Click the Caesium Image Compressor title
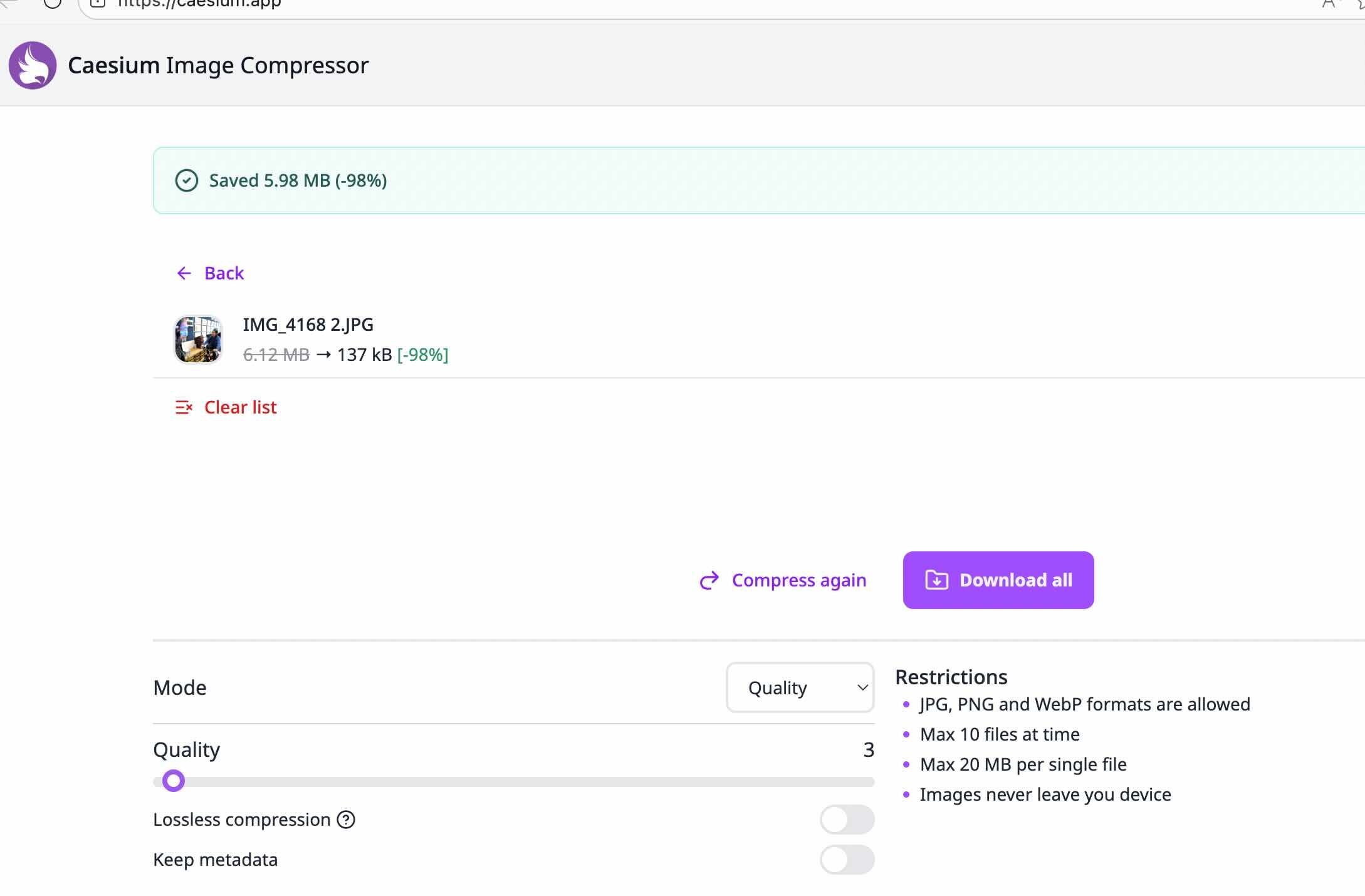This screenshot has width=1365, height=896. point(218,65)
